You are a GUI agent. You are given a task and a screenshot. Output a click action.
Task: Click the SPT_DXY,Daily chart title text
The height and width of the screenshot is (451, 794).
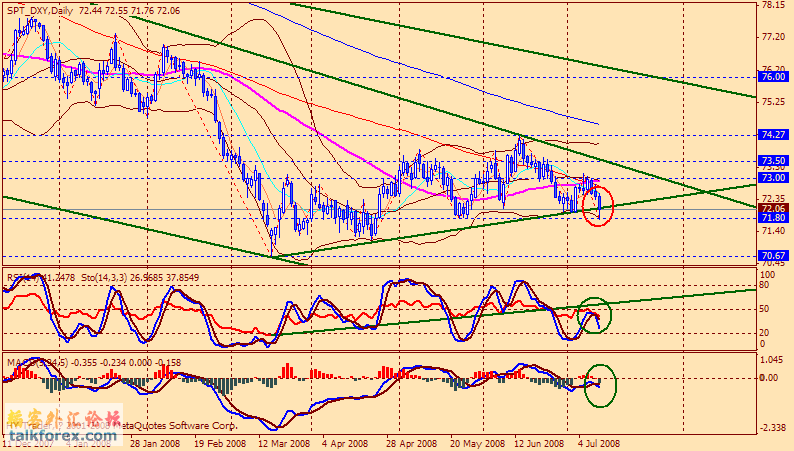pyautogui.click(x=41, y=11)
